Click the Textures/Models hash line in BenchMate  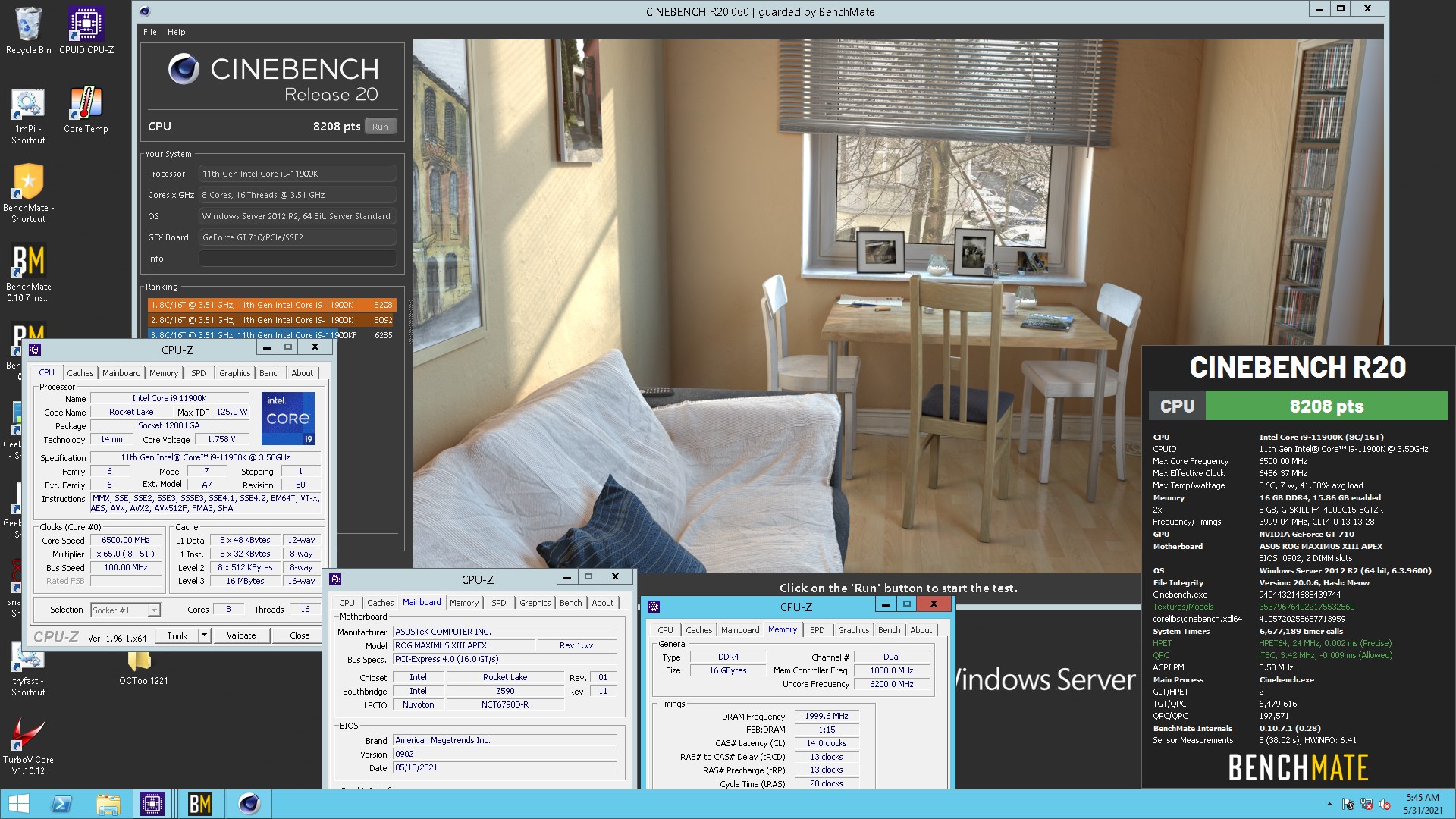[x=1254, y=607]
